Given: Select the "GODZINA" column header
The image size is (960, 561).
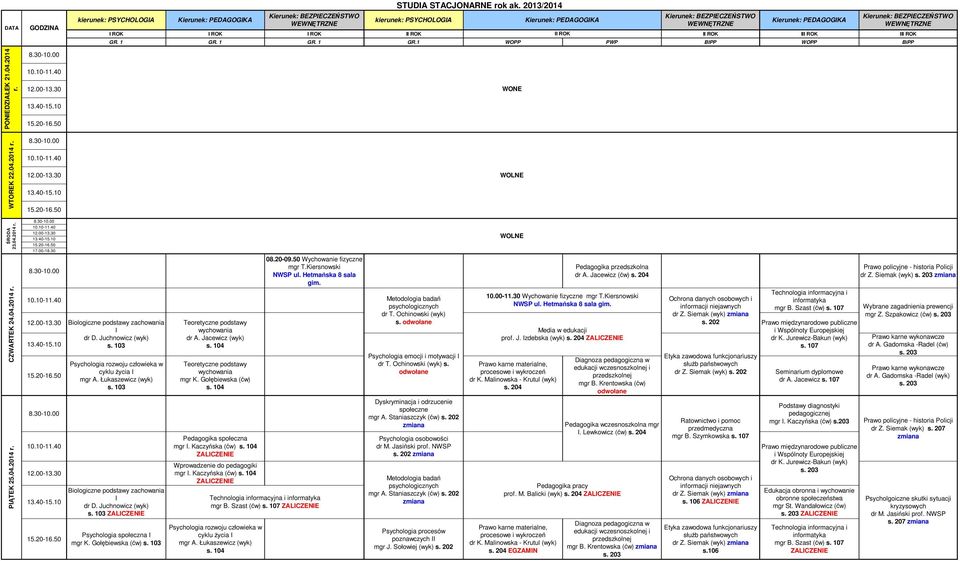Looking at the screenshot, I should point(44,28).
